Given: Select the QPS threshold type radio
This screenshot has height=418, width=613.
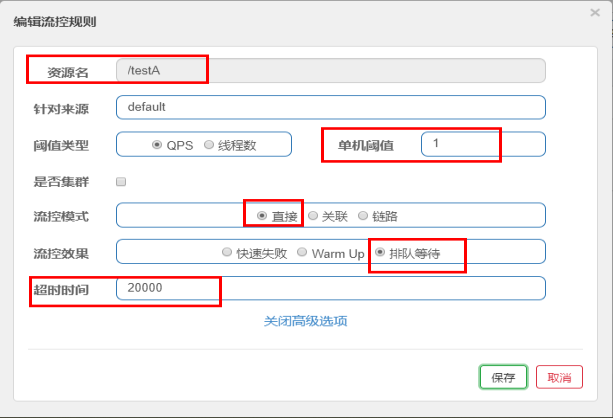Looking at the screenshot, I should 157,145.
